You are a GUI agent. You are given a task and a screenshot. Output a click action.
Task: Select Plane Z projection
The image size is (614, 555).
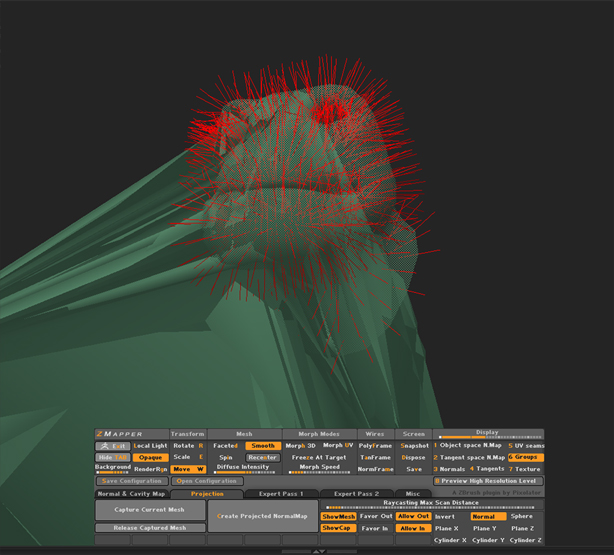point(525,528)
